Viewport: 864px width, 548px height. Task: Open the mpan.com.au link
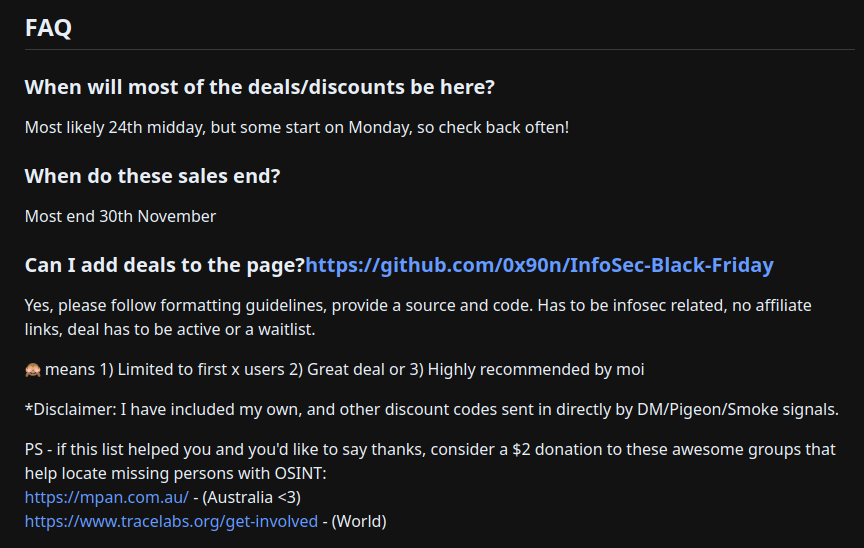pyautogui.click(x=106, y=497)
